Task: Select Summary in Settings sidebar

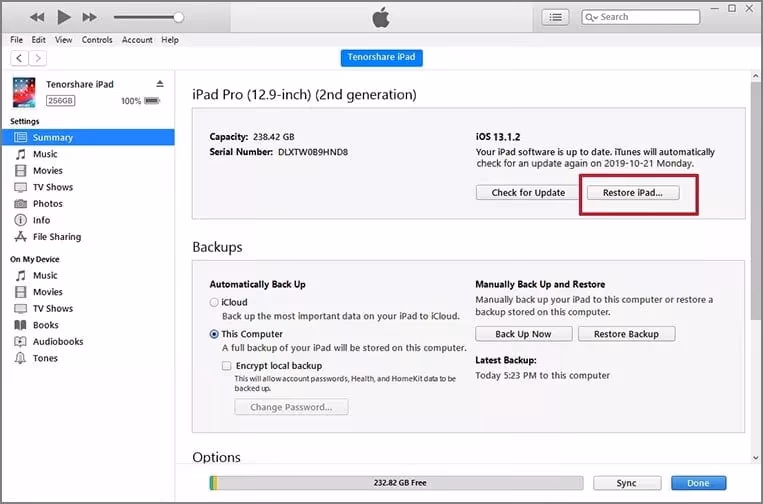Action: coord(88,137)
